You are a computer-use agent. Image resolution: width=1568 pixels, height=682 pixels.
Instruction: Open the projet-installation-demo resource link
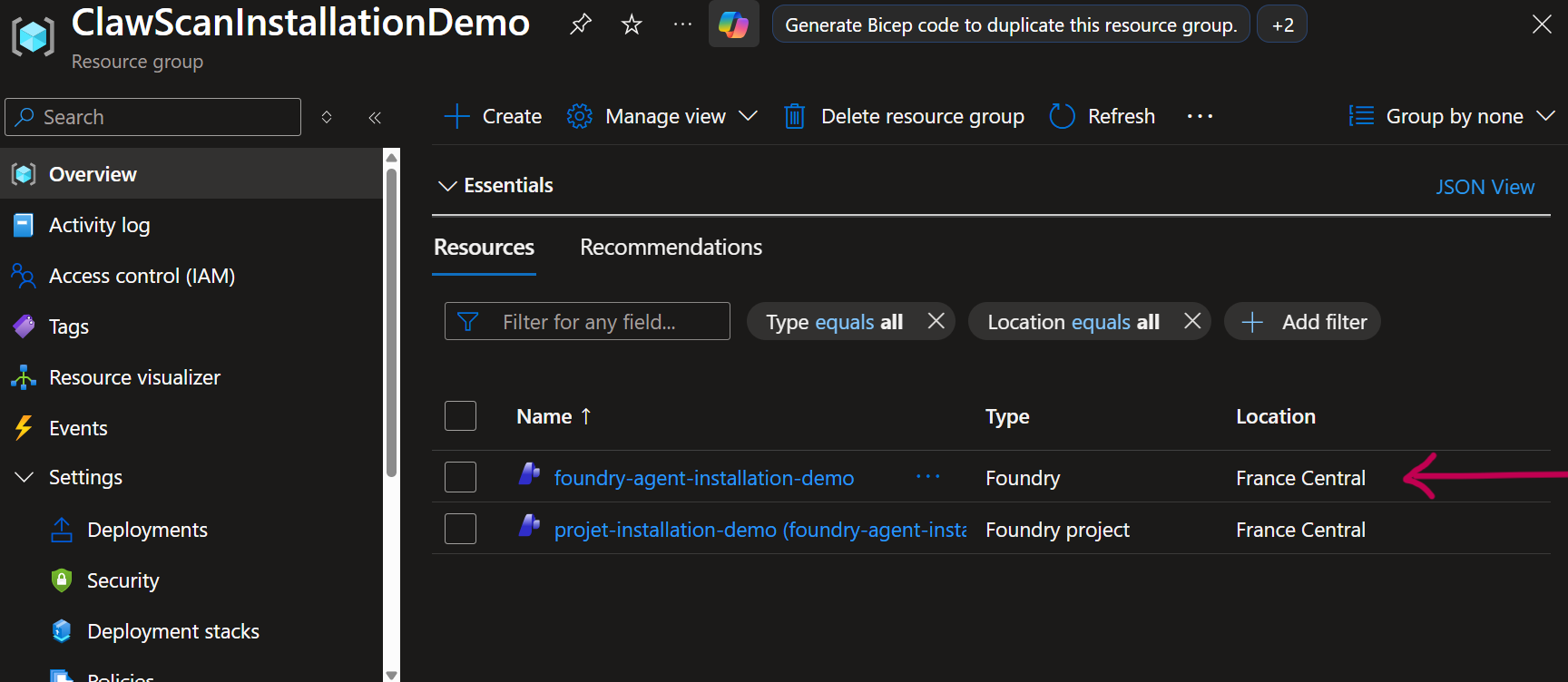(x=760, y=530)
